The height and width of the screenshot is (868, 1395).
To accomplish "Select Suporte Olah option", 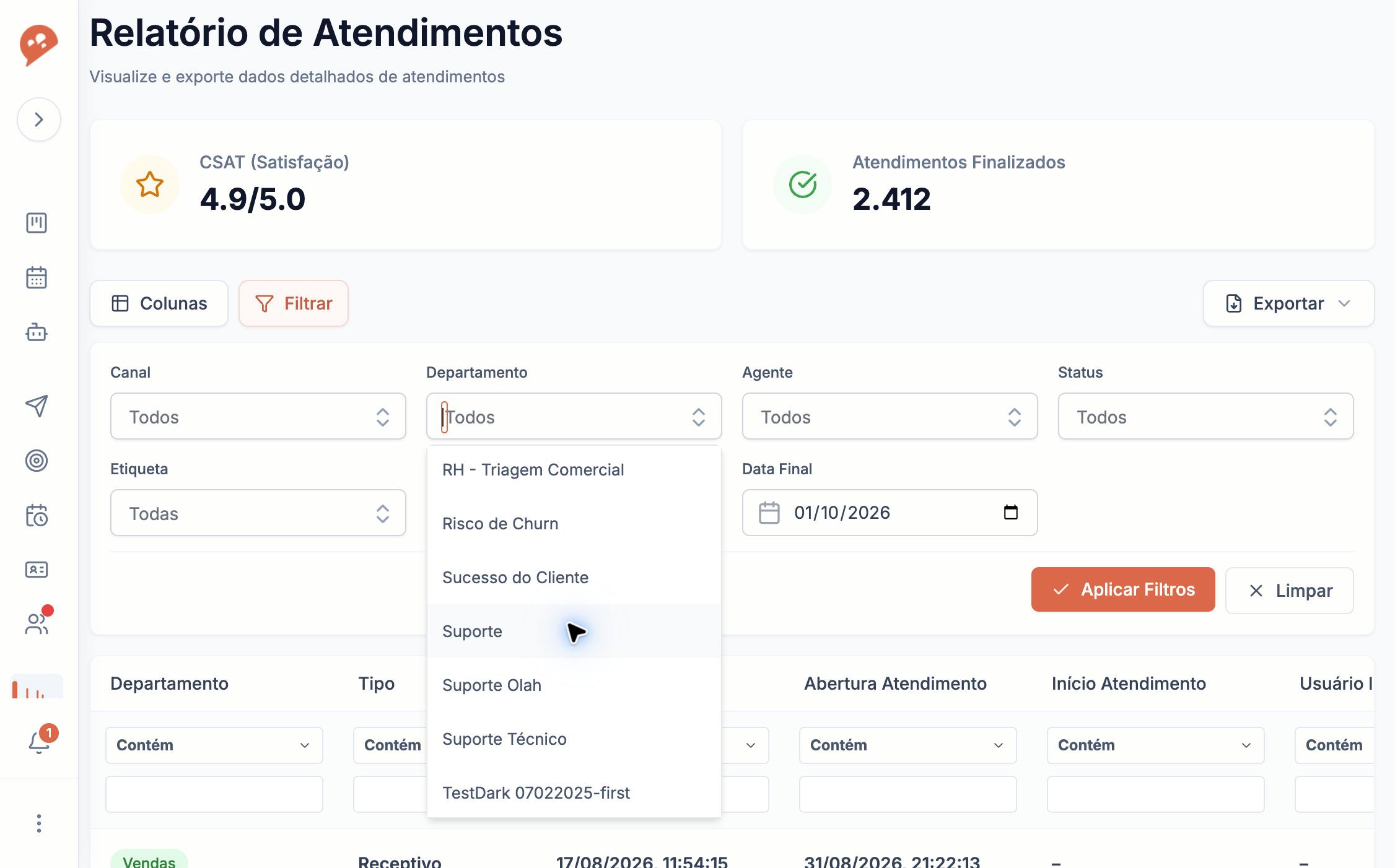I will (574, 685).
